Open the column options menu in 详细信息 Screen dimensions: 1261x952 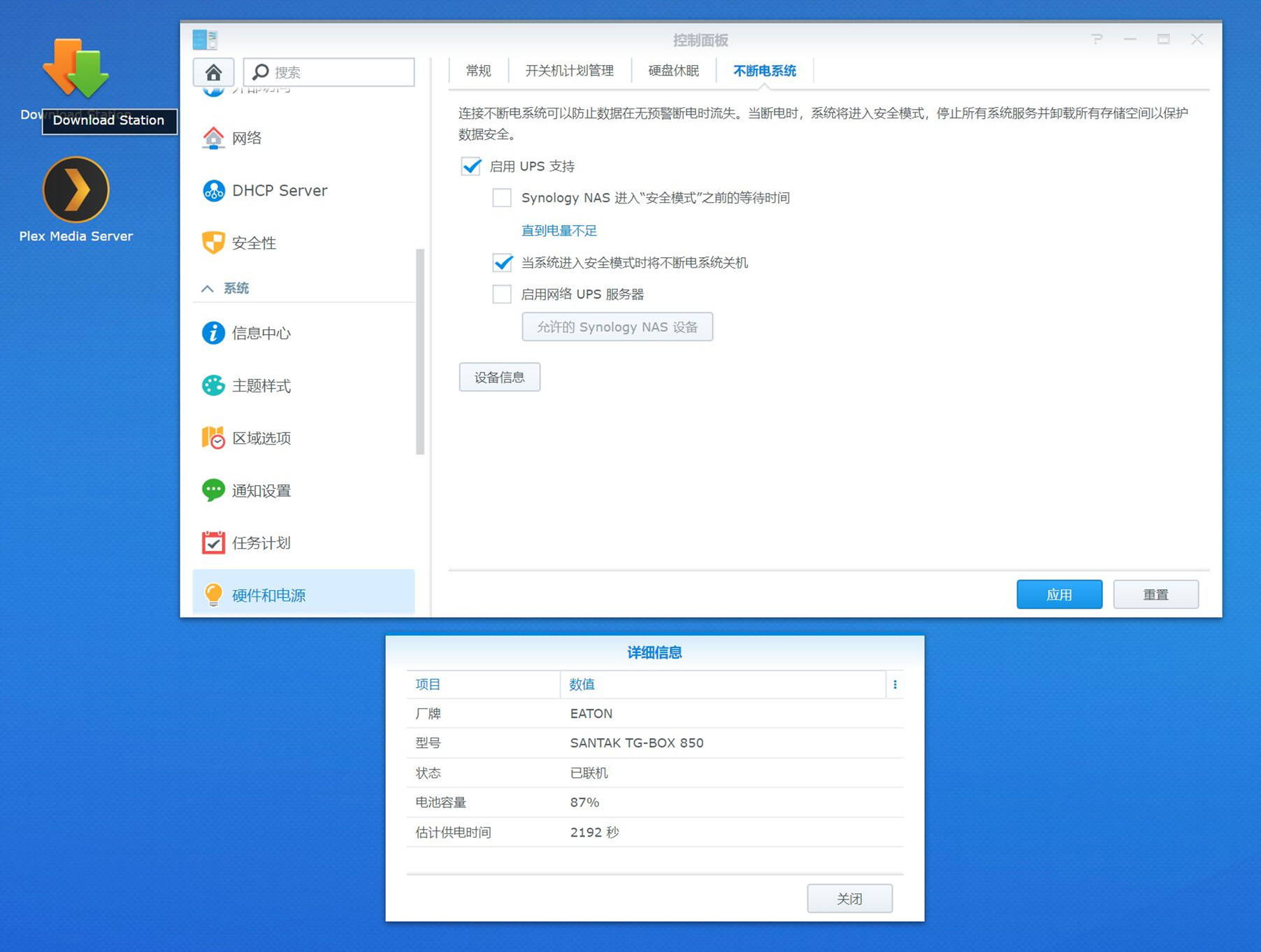tap(895, 684)
